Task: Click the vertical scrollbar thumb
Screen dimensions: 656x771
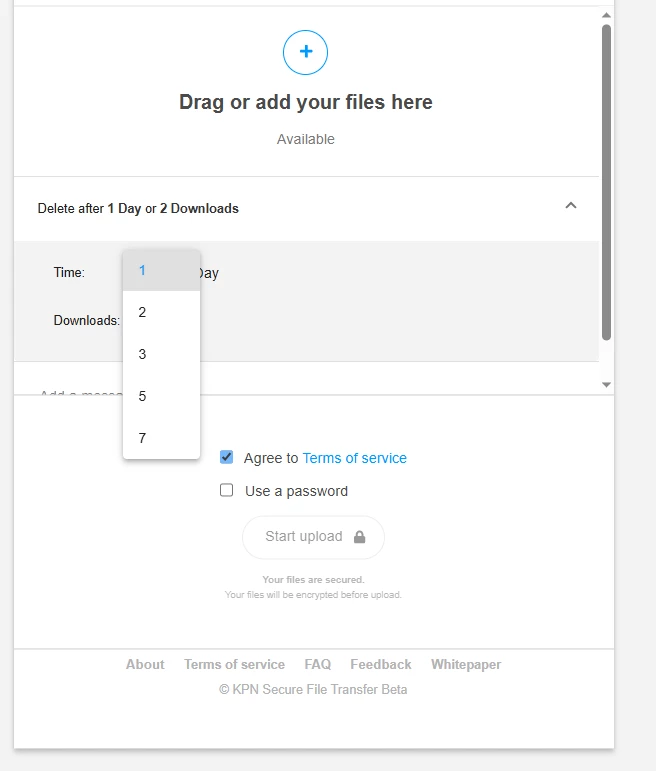Action: (x=606, y=180)
